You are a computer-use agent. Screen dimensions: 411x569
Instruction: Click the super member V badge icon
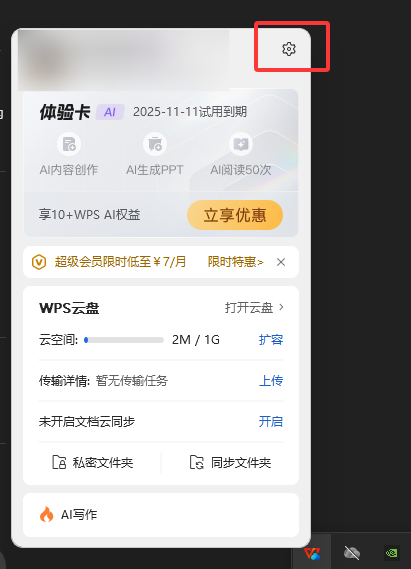[x=39, y=262]
